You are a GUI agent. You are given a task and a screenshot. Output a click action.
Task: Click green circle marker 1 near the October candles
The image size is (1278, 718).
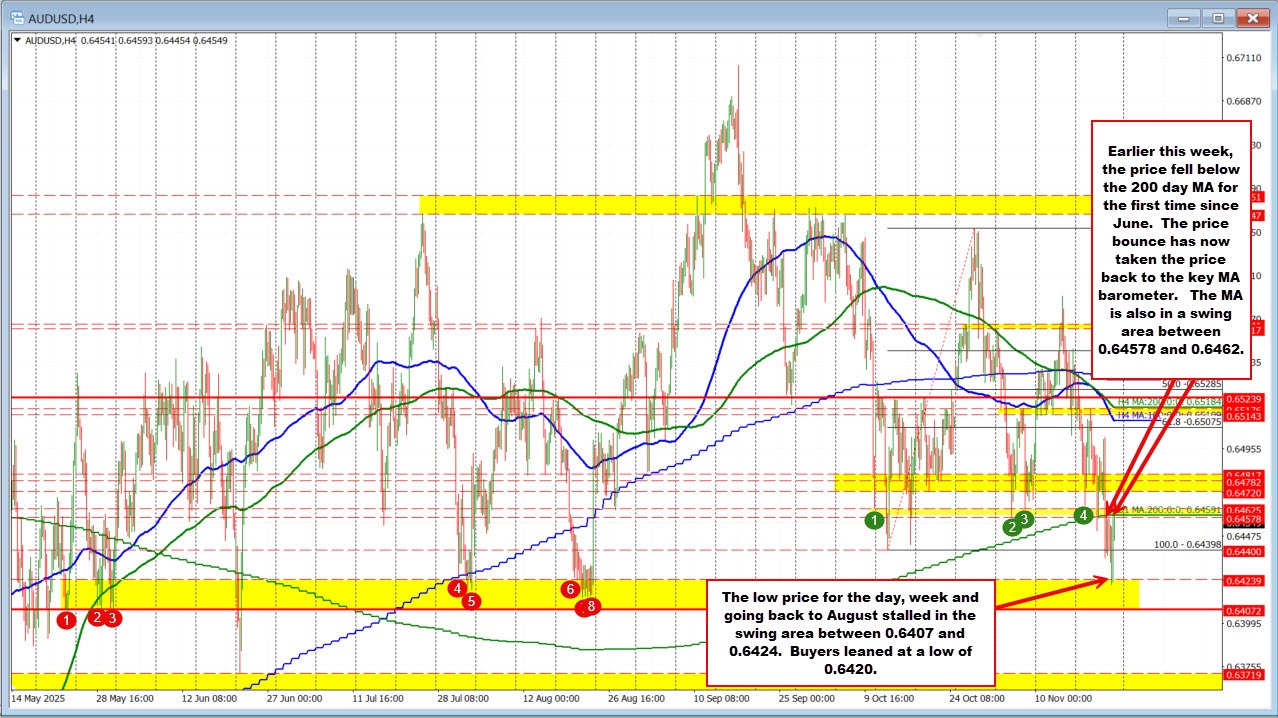click(x=875, y=520)
